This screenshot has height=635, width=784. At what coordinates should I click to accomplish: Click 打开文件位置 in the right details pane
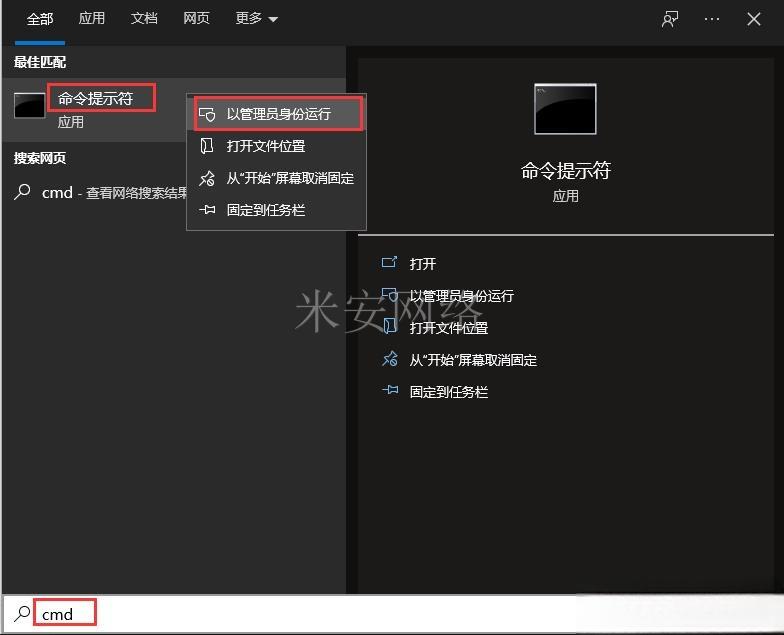[448, 328]
